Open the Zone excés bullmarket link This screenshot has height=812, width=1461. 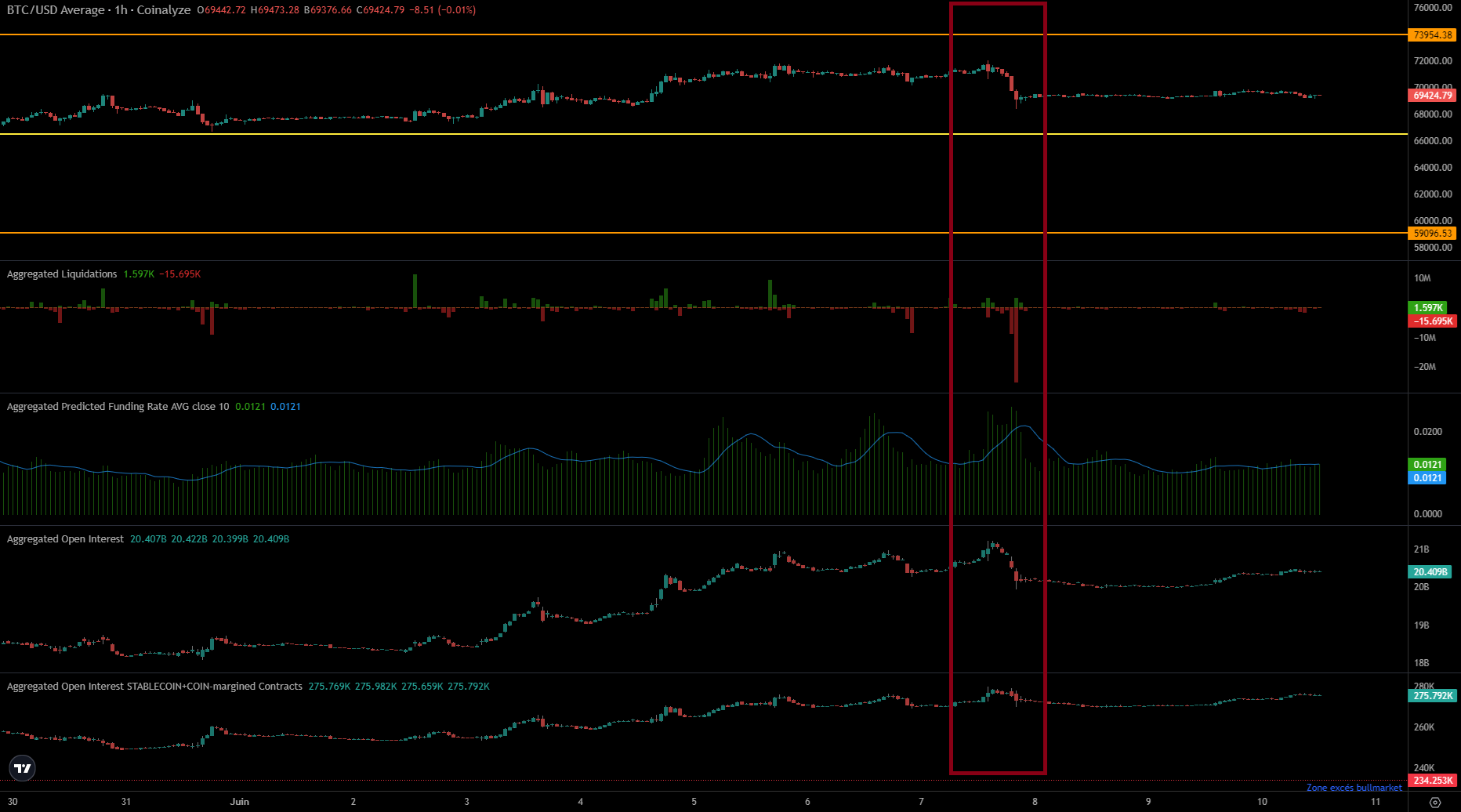[x=1354, y=787]
